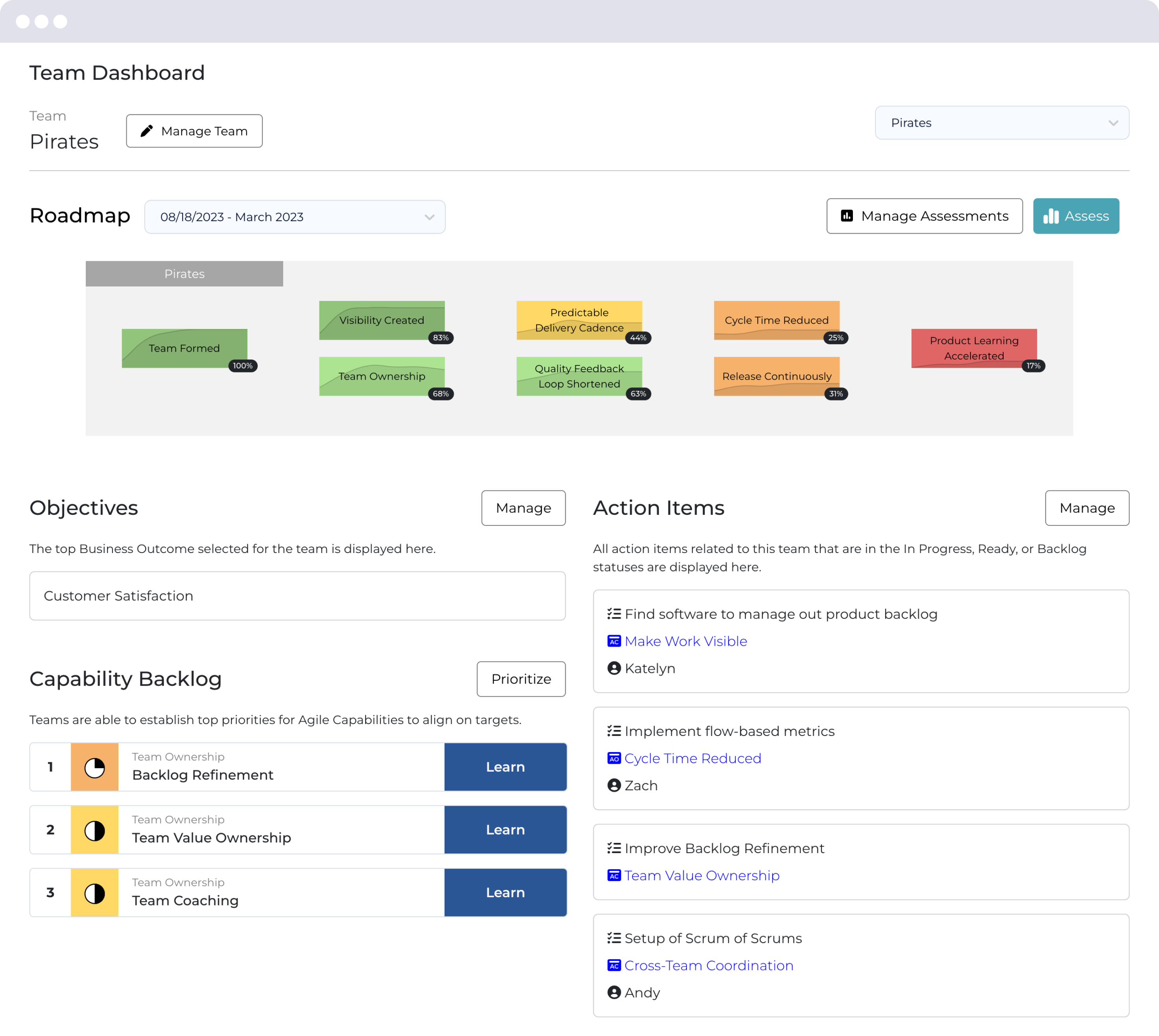
Task: Click the chart icon in Manage Assessments
Action: click(847, 216)
